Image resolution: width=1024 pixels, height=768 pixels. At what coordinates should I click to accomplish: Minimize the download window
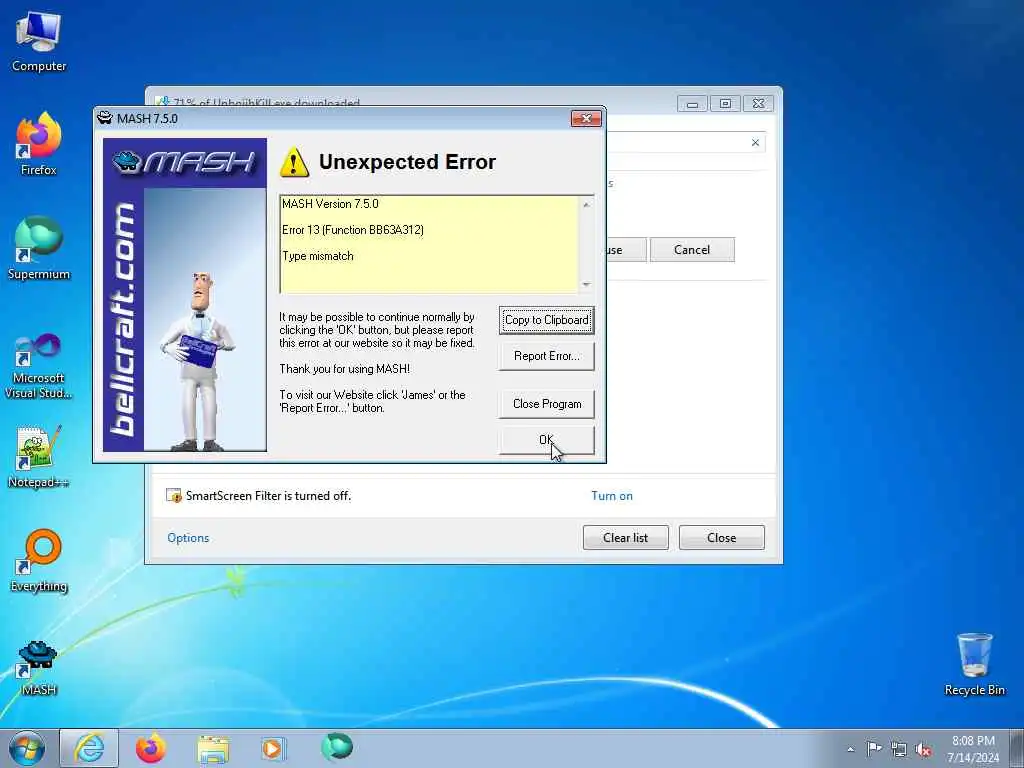coord(692,104)
